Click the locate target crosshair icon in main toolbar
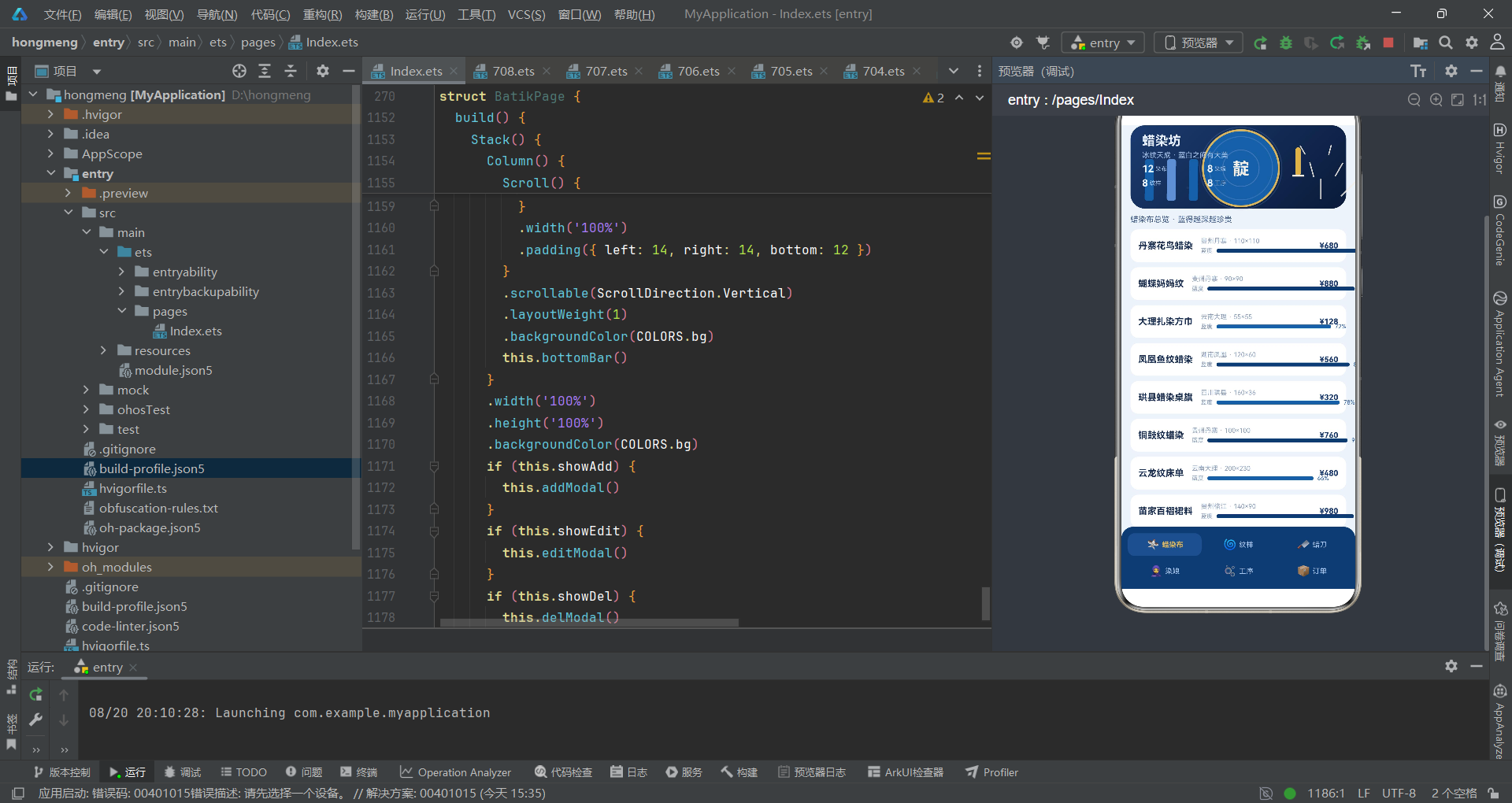The width and height of the screenshot is (1512, 803). coord(1017,43)
